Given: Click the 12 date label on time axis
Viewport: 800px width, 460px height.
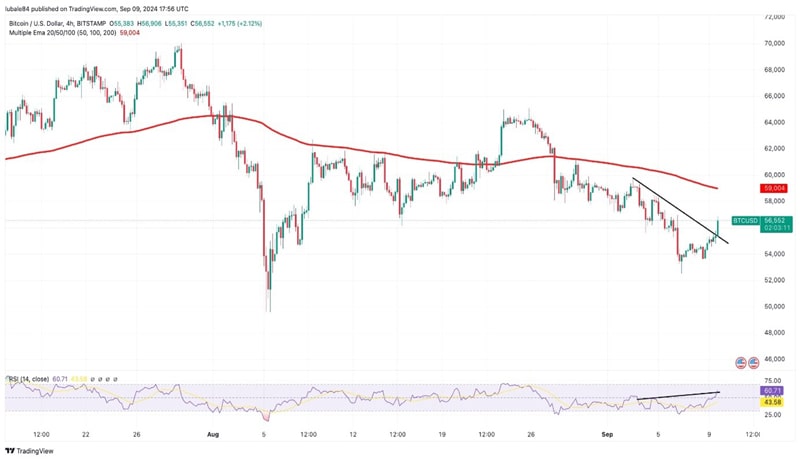Looking at the screenshot, I should pyautogui.click(x=353, y=435).
